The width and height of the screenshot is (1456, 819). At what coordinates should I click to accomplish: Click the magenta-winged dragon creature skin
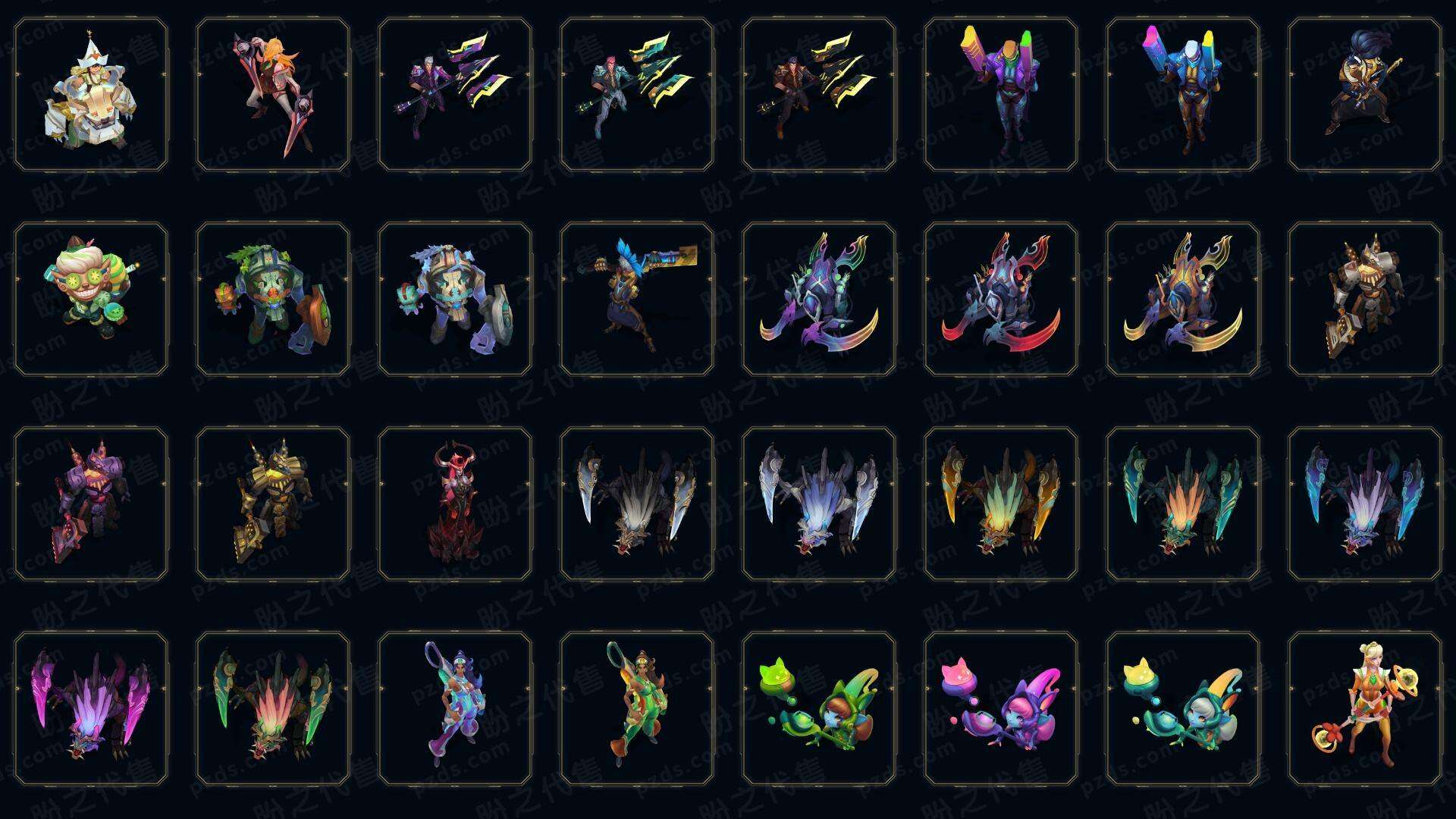[91, 708]
